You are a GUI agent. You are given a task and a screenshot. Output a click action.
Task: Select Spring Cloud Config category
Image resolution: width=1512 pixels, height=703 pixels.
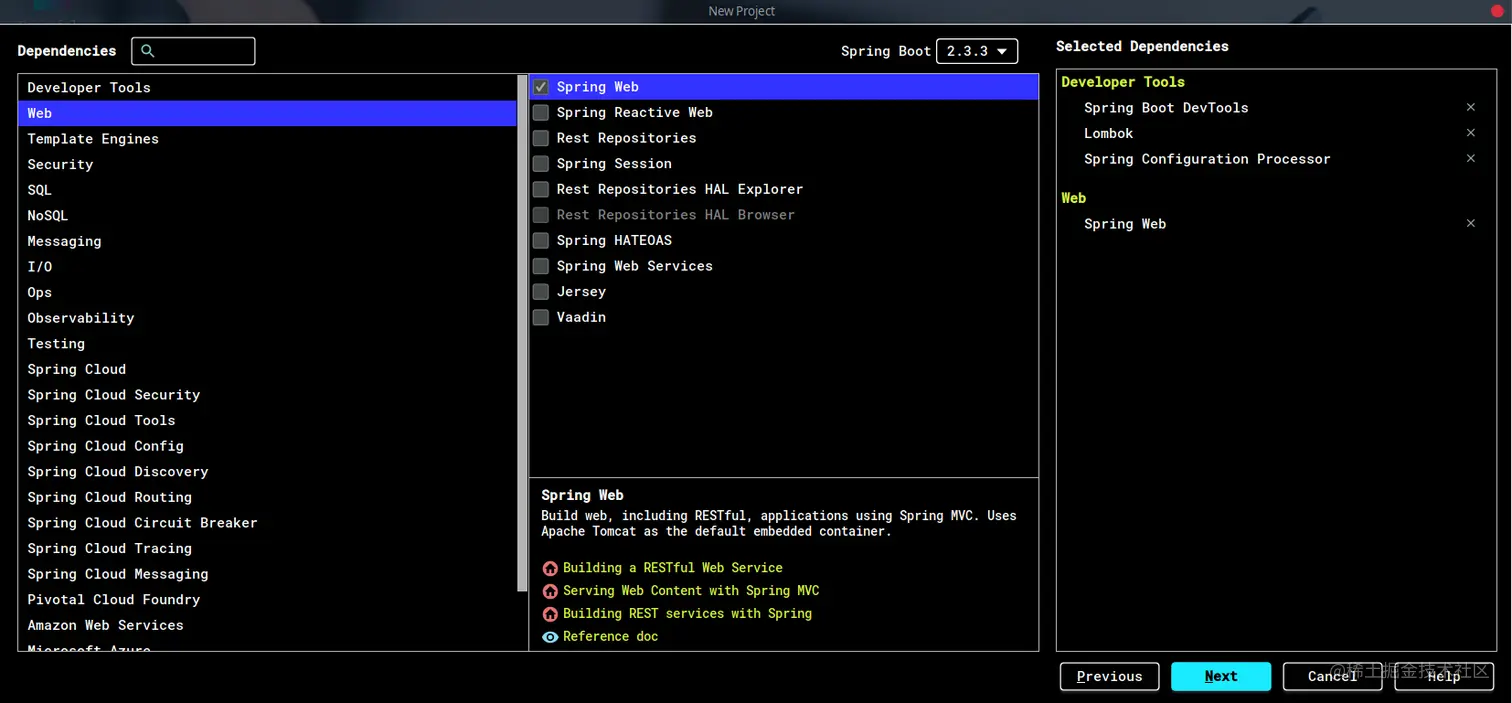click(x=268, y=446)
